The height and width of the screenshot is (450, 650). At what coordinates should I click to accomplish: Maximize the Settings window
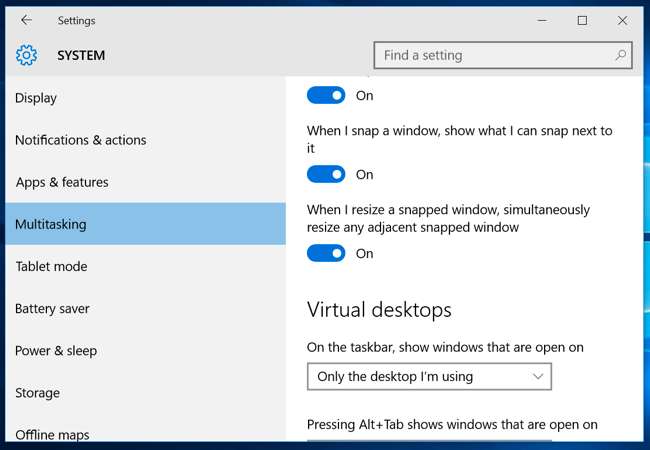tap(582, 20)
